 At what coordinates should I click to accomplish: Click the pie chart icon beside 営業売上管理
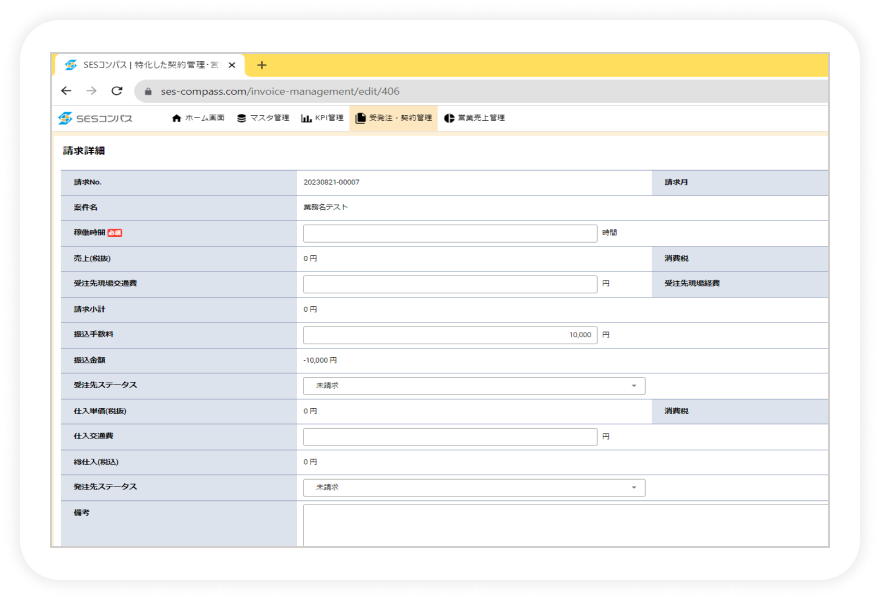coord(449,118)
